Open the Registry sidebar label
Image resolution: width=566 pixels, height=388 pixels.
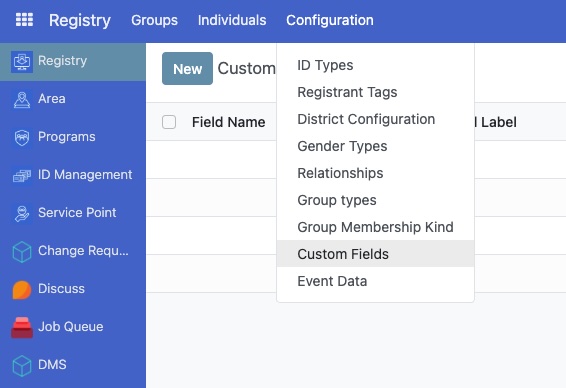62,61
